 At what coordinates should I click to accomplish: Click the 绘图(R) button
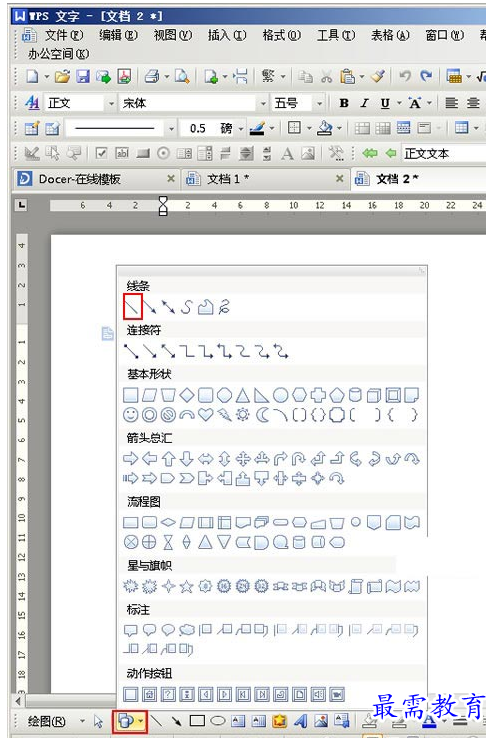(x=47, y=721)
